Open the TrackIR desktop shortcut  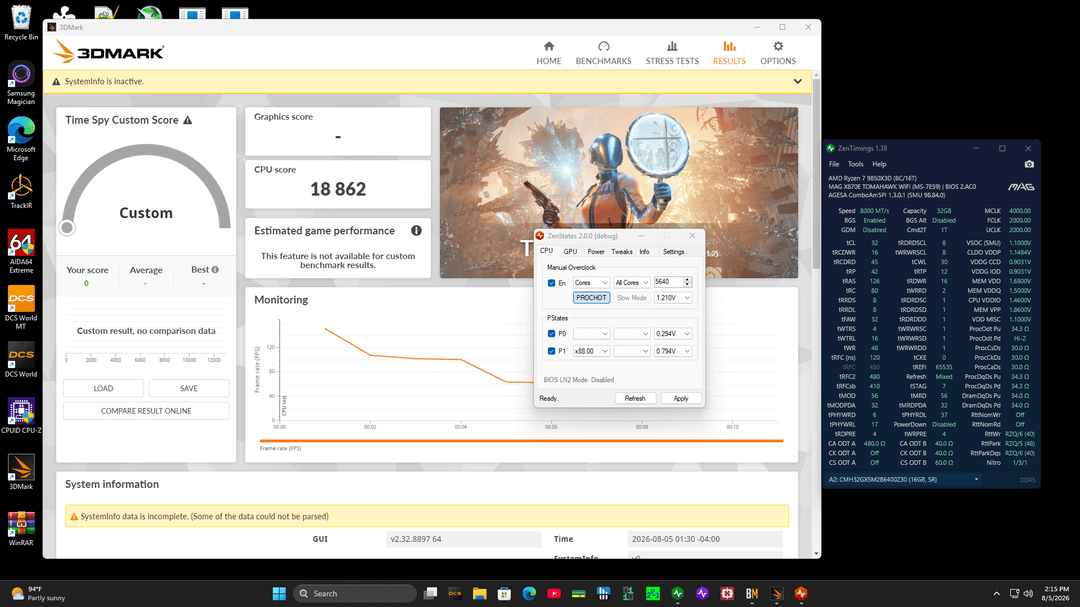pyautogui.click(x=21, y=191)
